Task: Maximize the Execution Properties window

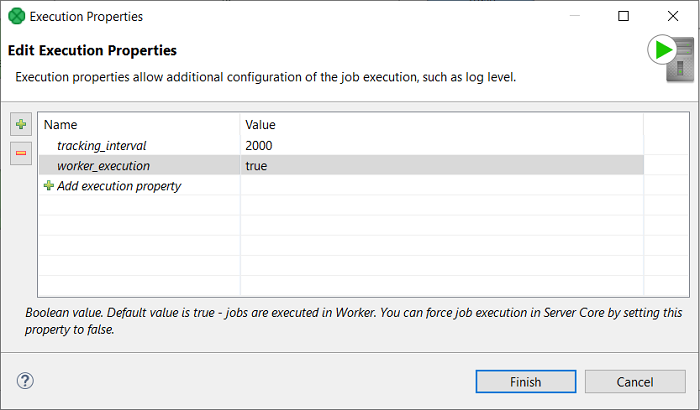Action: (623, 16)
